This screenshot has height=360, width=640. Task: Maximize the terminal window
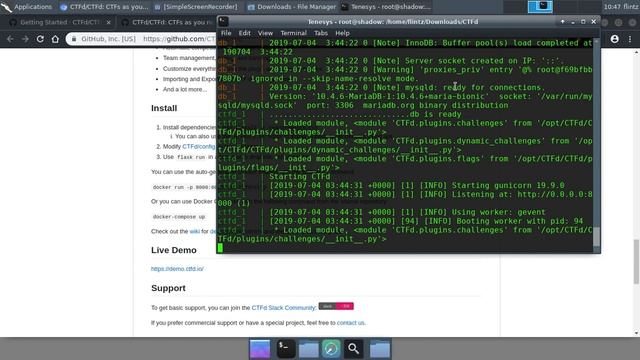pyautogui.click(x=583, y=22)
